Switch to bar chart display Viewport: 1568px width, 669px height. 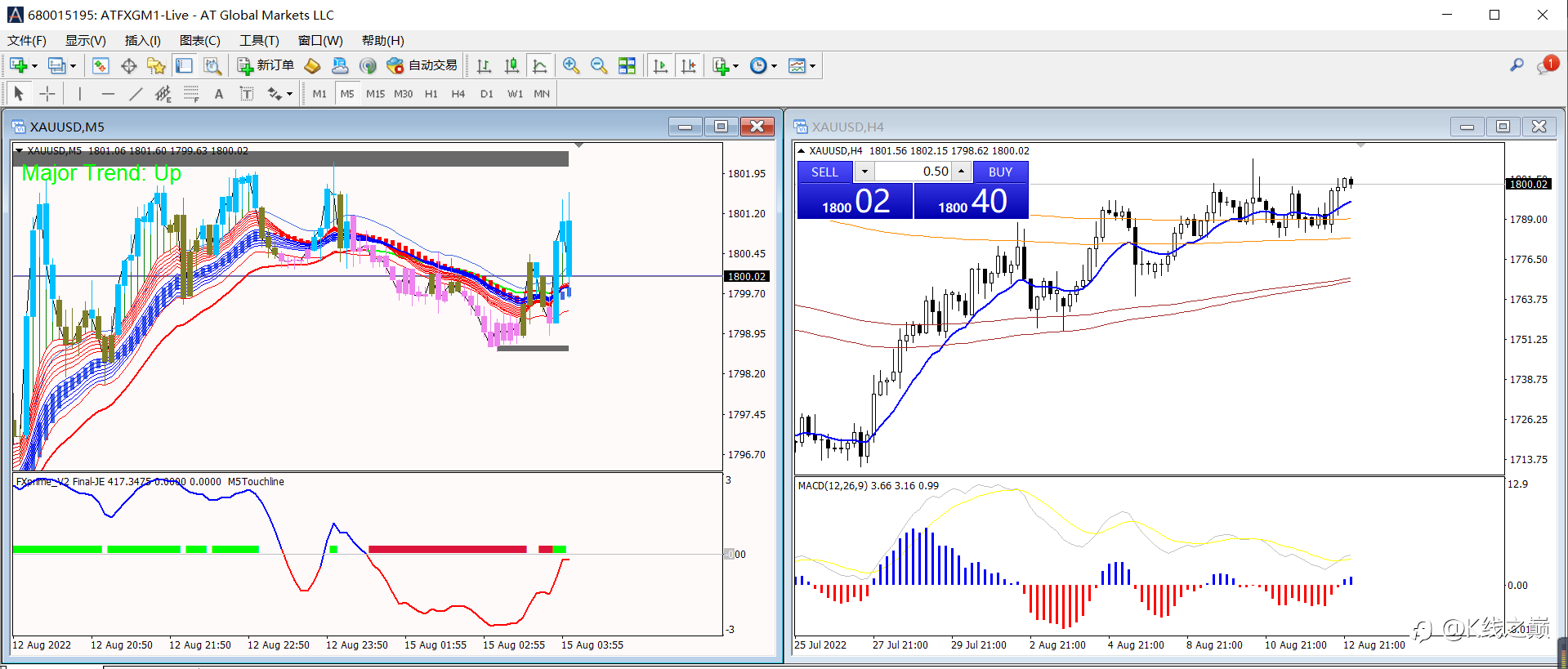484,66
